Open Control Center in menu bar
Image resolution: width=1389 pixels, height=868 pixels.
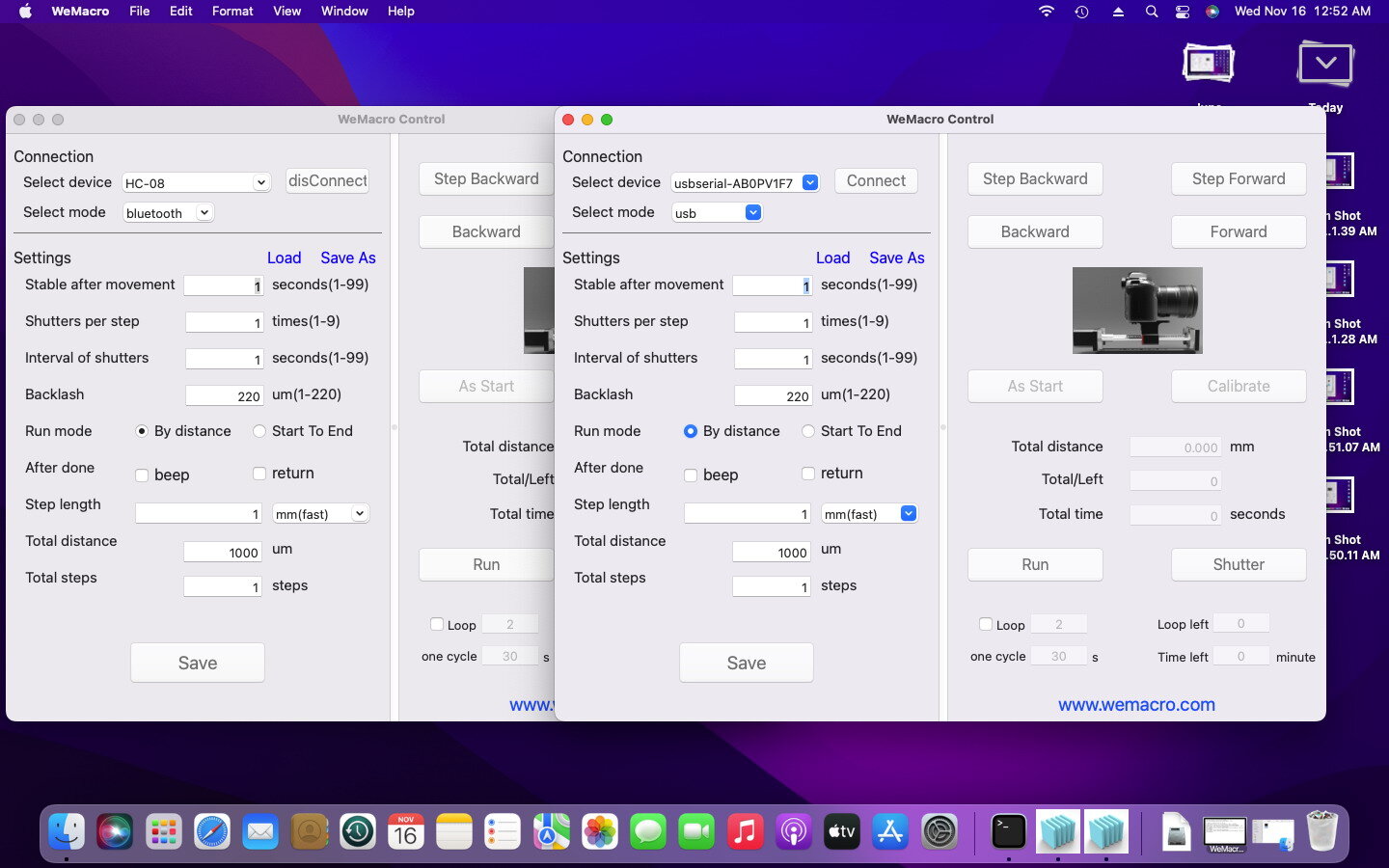point(1182,12)
